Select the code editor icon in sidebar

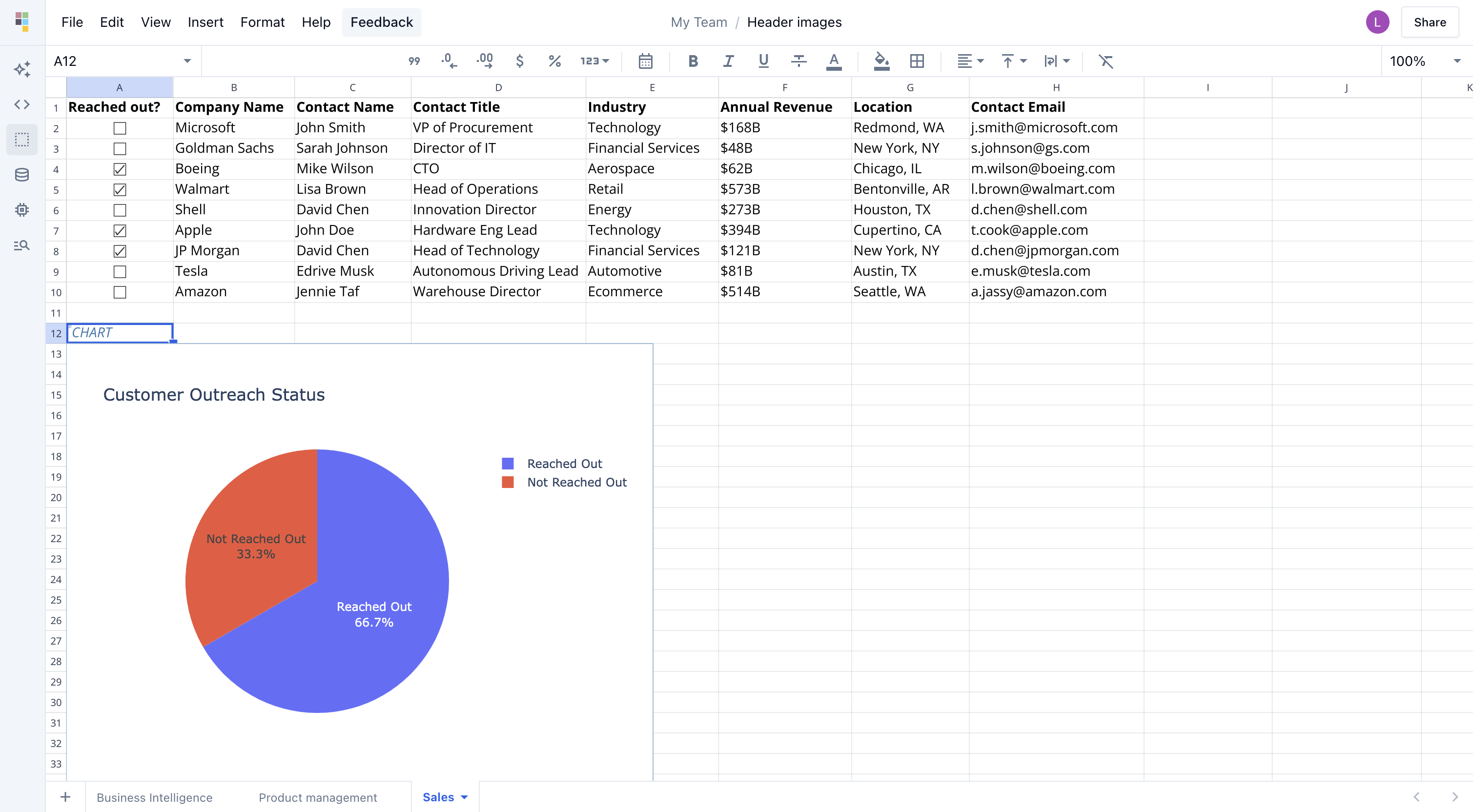point(22,104)
